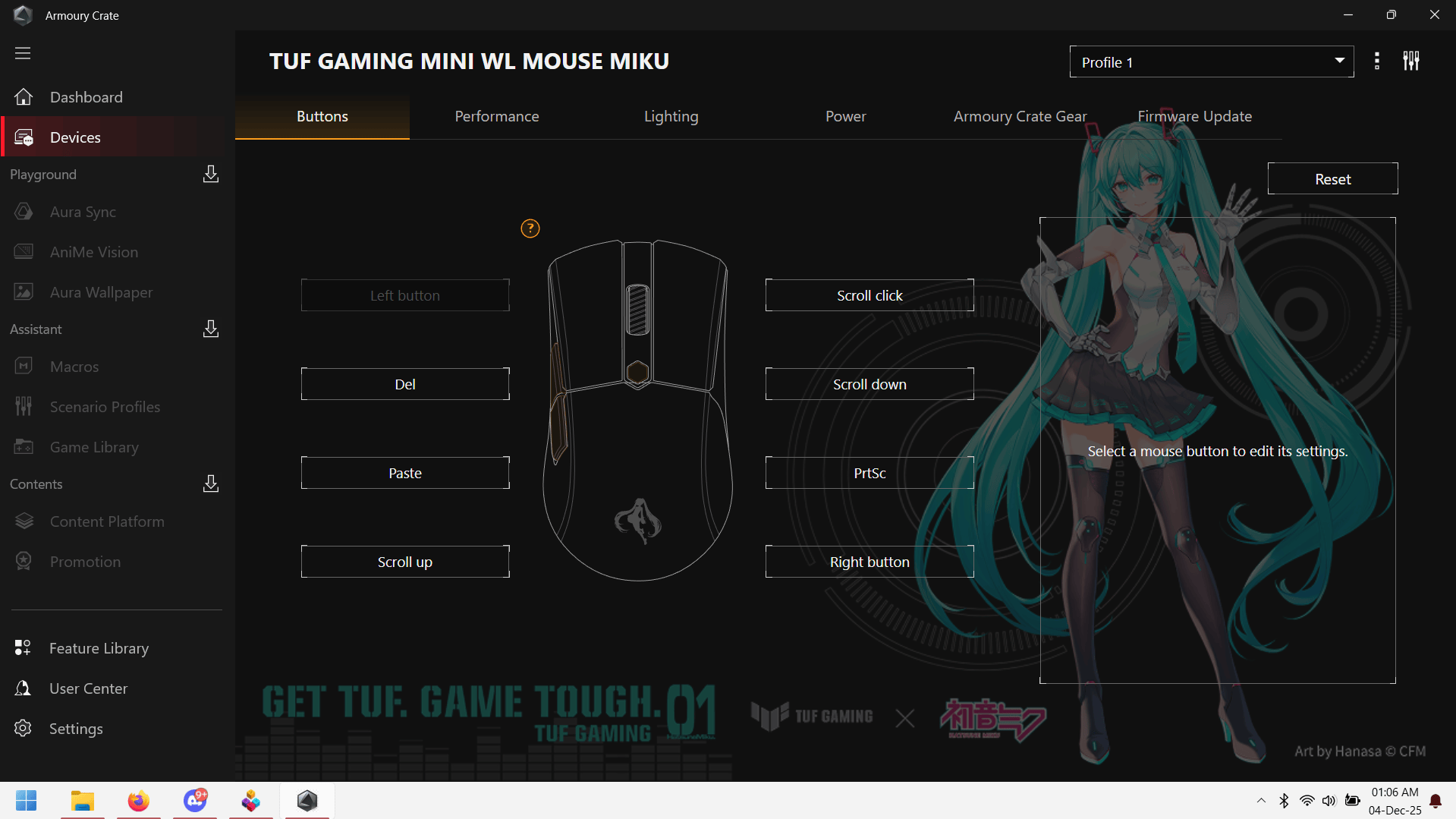This screenshot has width=1456, height=819.
Task: Switch to the Performance tab
Action: [x=496, y=116]
